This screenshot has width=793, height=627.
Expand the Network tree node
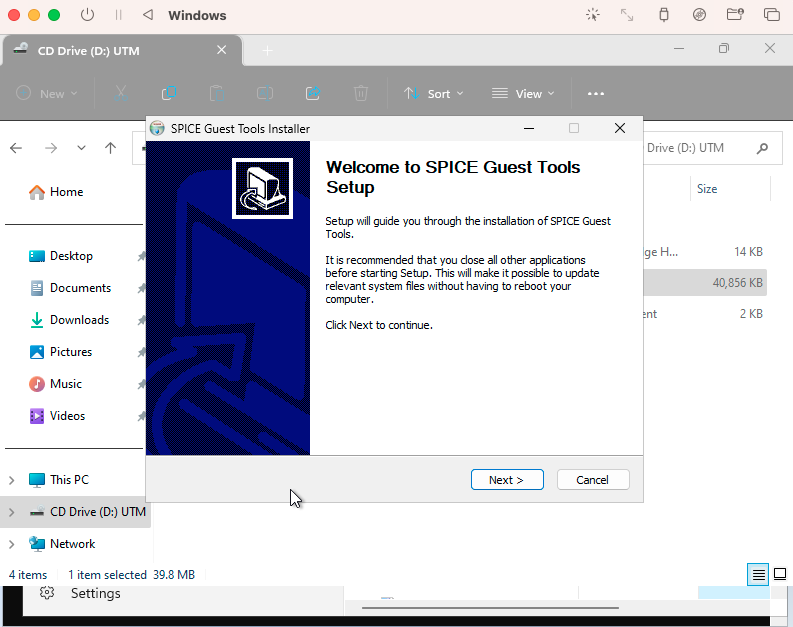12,544
